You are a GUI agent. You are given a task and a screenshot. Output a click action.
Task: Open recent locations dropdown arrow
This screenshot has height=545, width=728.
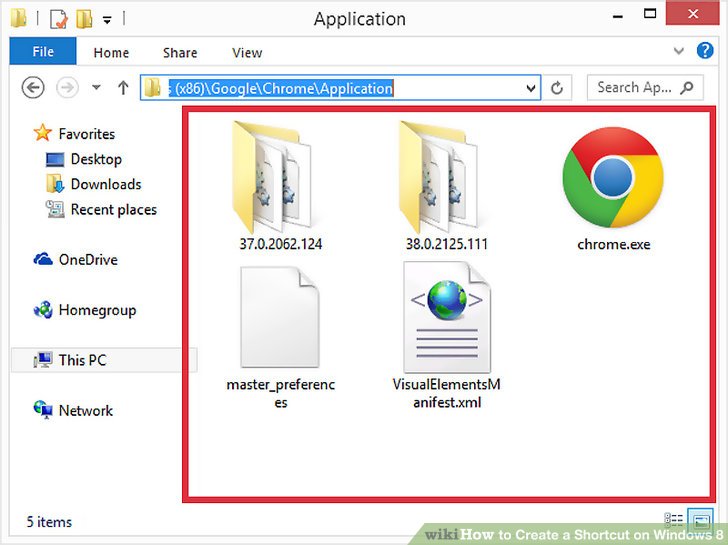[x=96, y=87]
